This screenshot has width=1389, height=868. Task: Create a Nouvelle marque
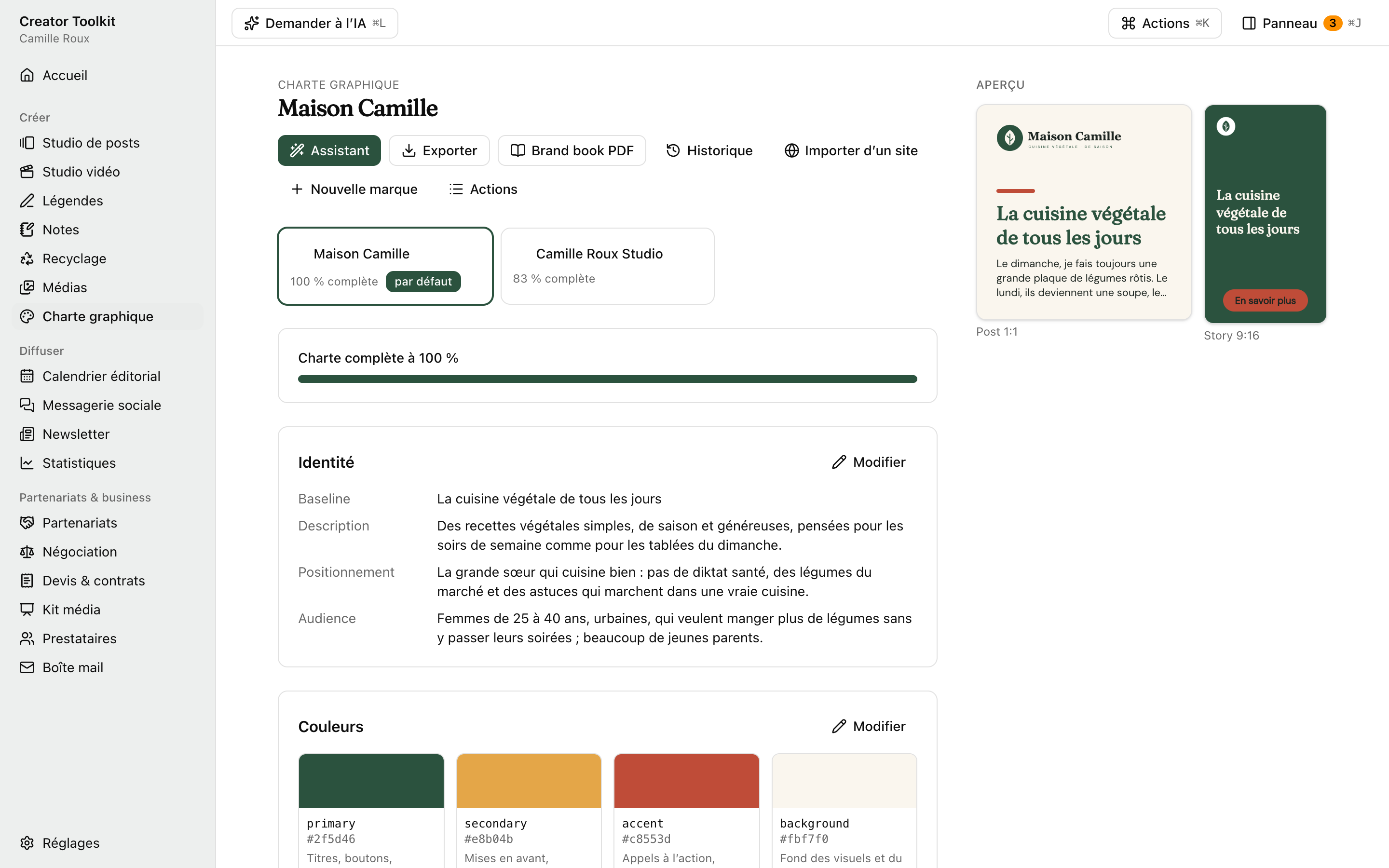pyautogui.click(x=354, y=189)
